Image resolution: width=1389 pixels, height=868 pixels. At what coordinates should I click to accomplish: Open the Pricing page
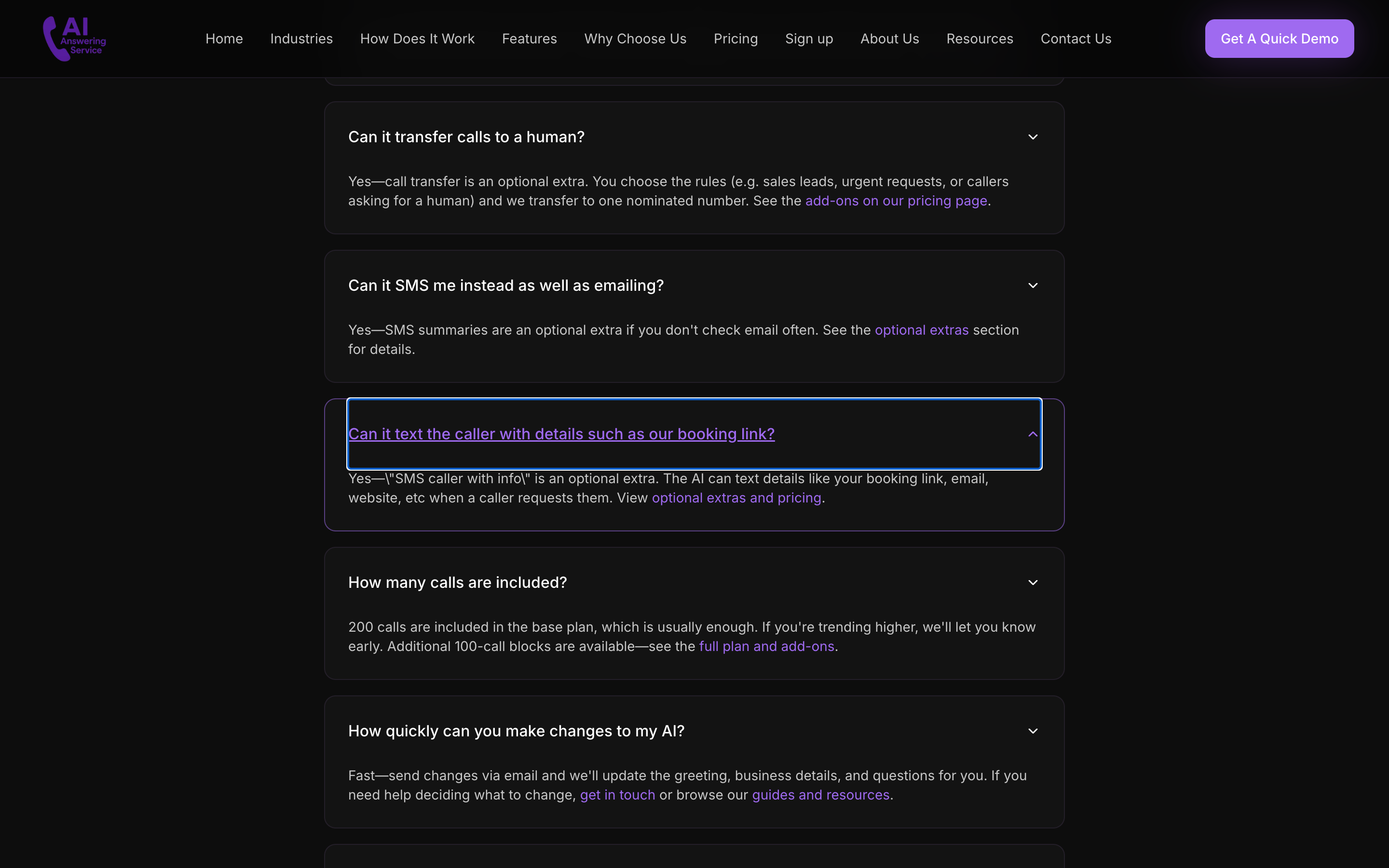click(x=736, y=38)
